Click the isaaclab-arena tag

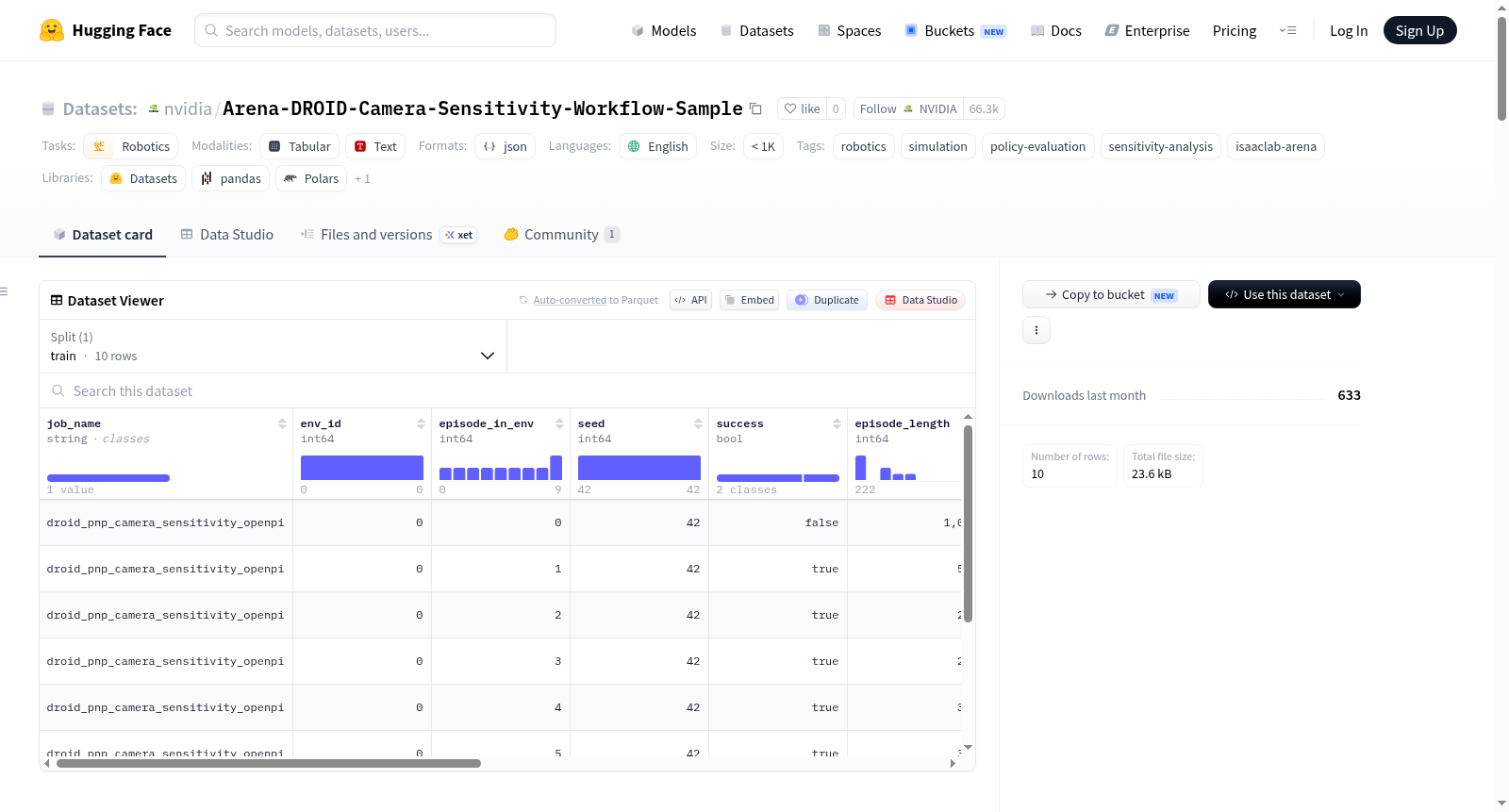click(x=1275, y=146)
